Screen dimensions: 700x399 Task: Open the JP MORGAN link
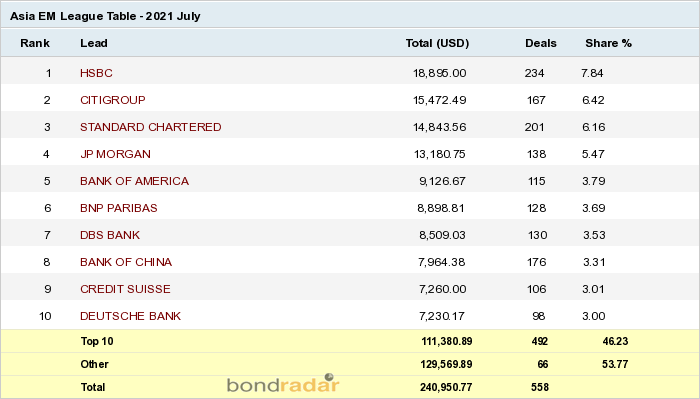pyautogui.click(x=115, y=154)
